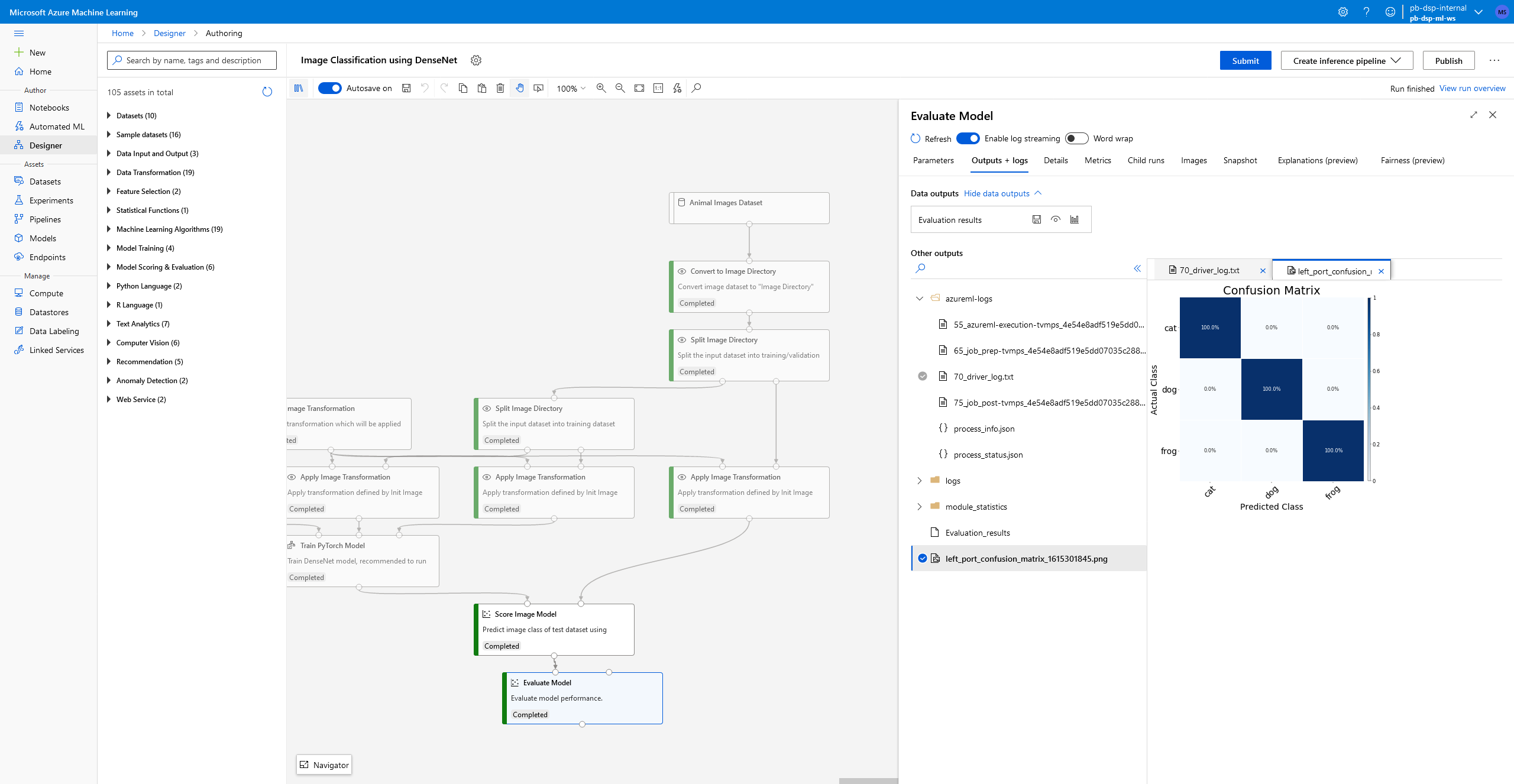The image size is (1514, 784).
Task: Click the Fit to screen icon
Action: 639,88
